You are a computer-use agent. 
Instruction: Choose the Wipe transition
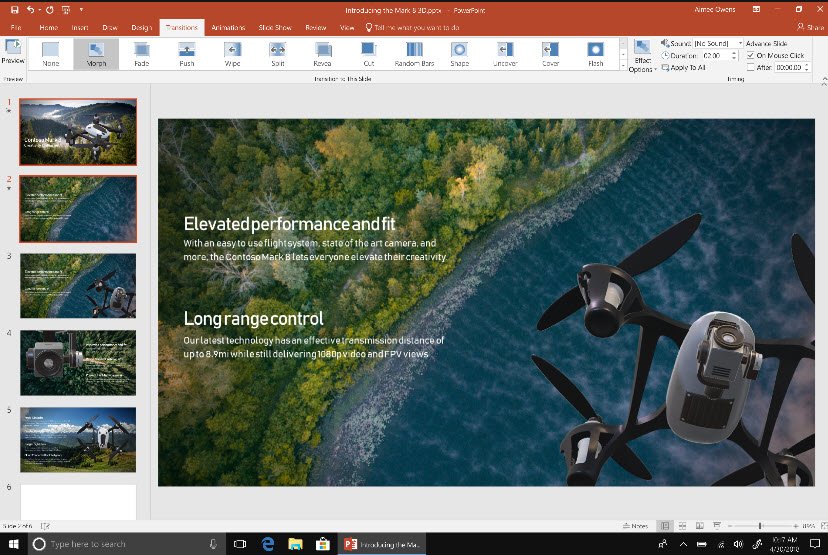coord(232,53)
